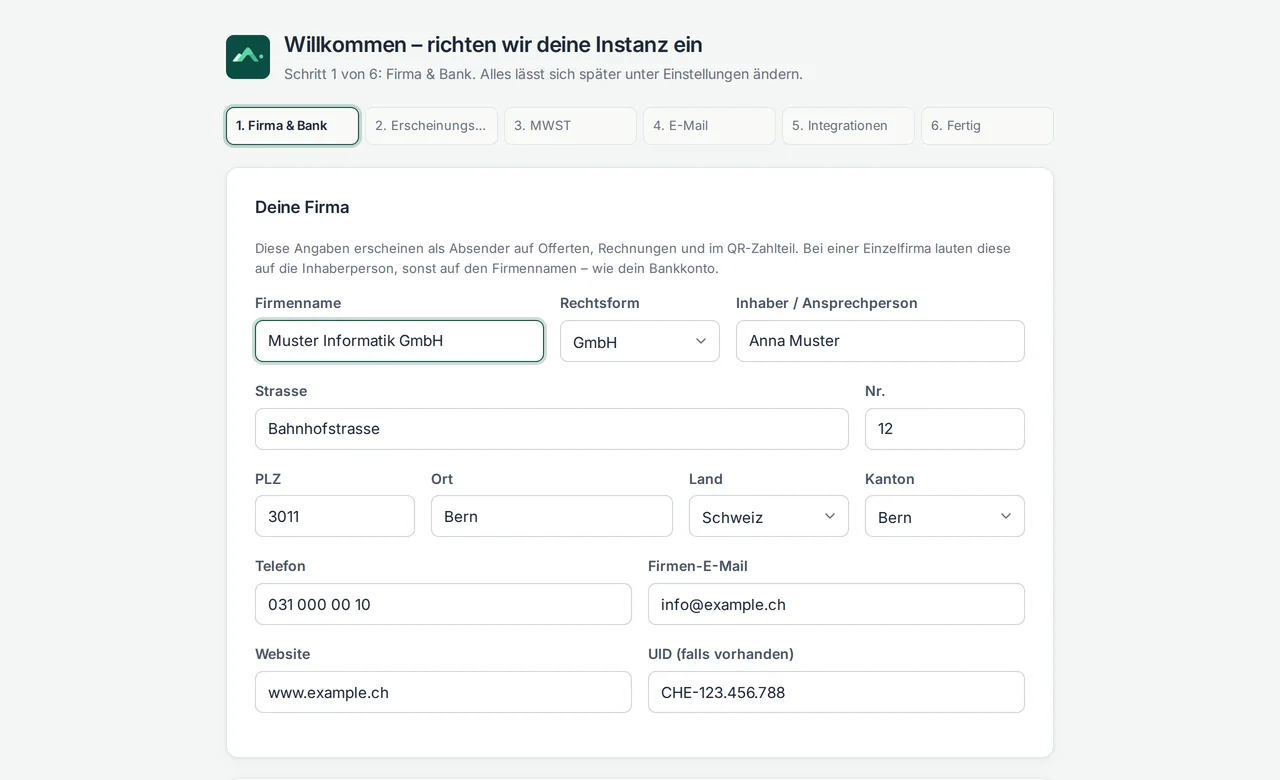Click the 'Willkommen – richten wir deine Instanz ein' heading

493,45
